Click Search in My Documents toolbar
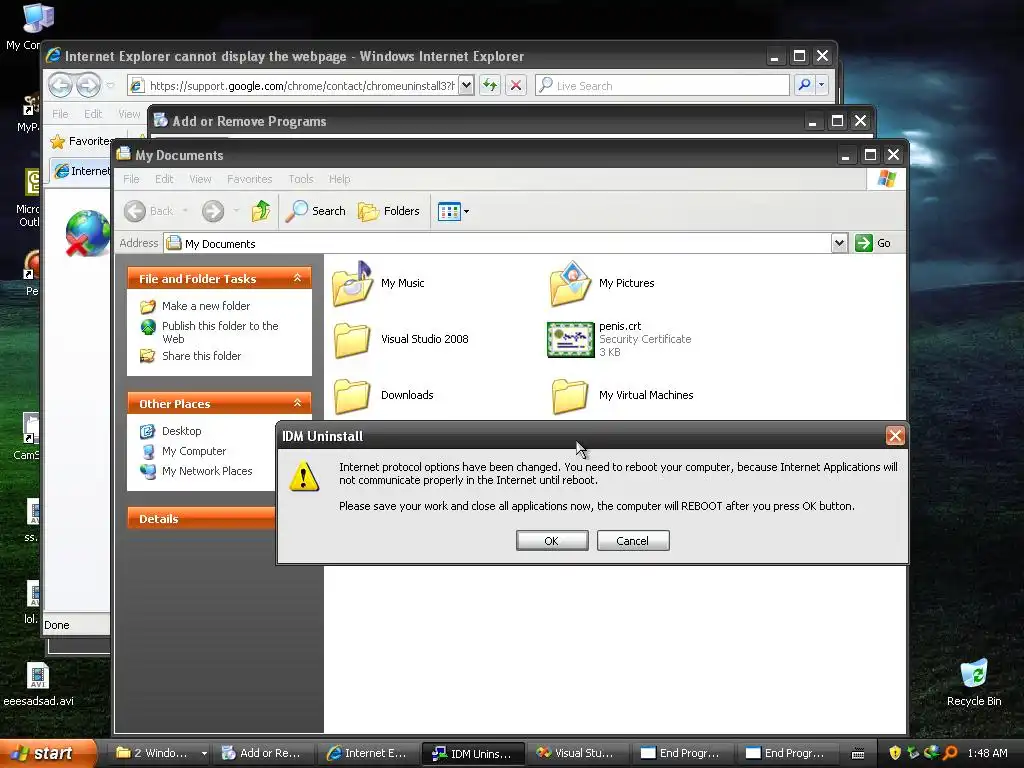 pyautogui.click(x=315, y=211)
